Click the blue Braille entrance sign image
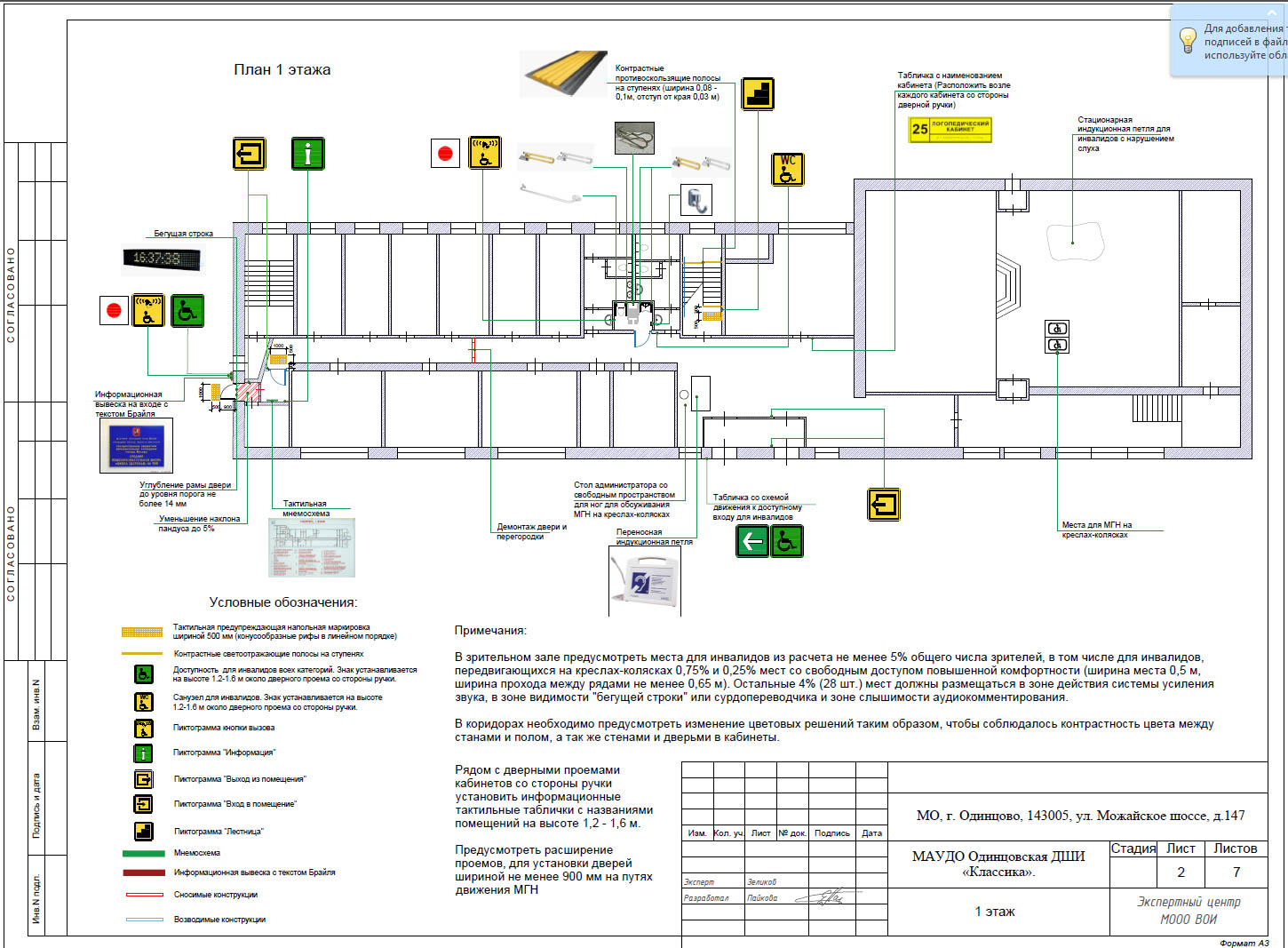 [136, 445]
